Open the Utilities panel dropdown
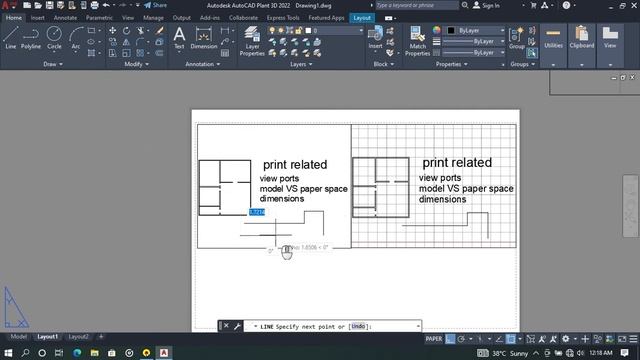The image size is (640, 360). point(553,64)
